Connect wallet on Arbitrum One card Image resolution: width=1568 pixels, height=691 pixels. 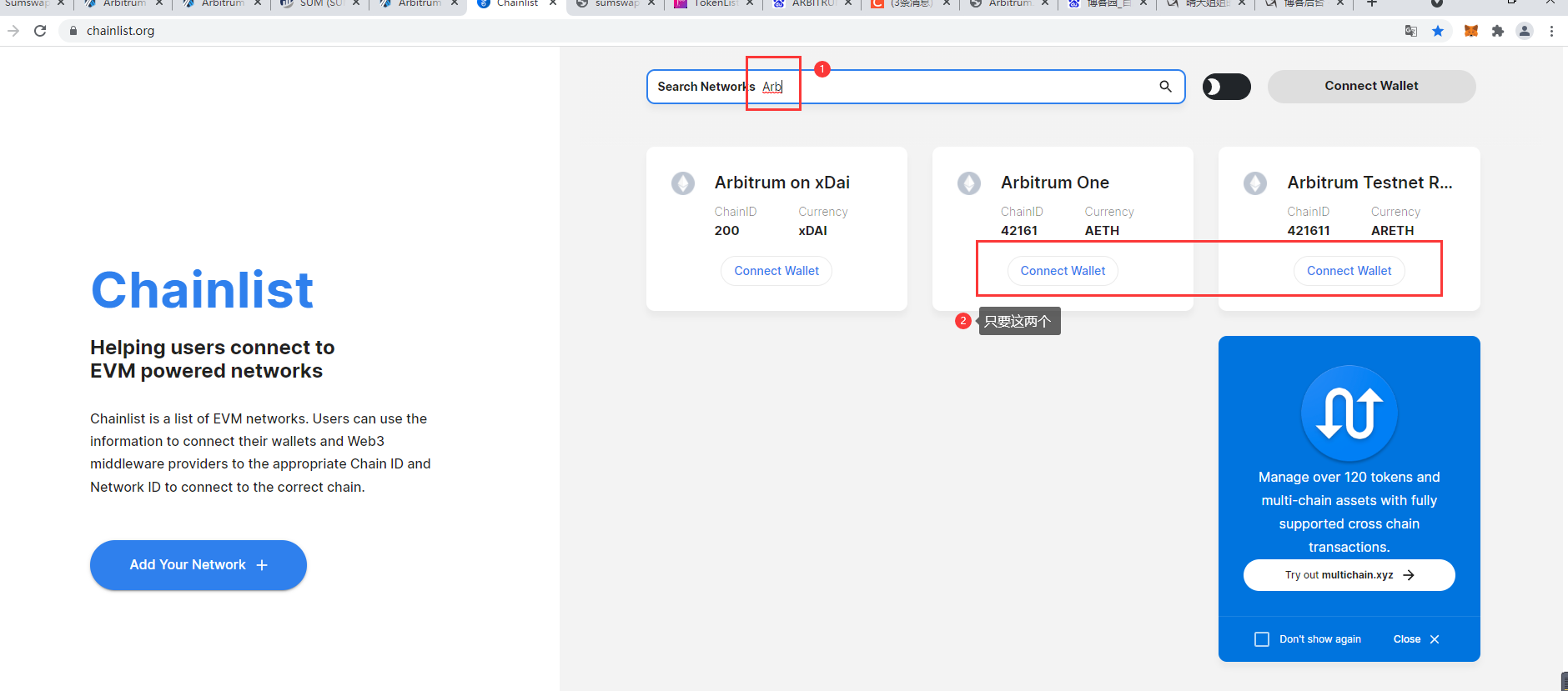click(x=1063, y=271)
